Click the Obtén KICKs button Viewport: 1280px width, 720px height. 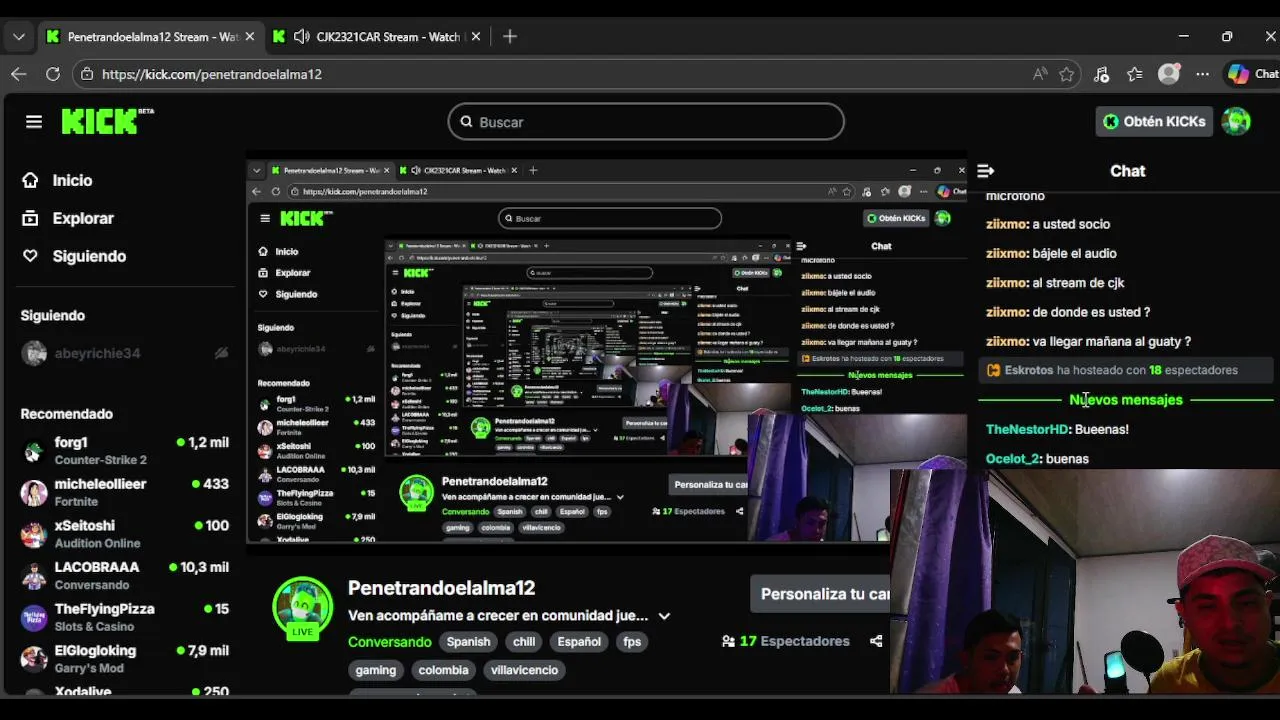[1154, 121]
